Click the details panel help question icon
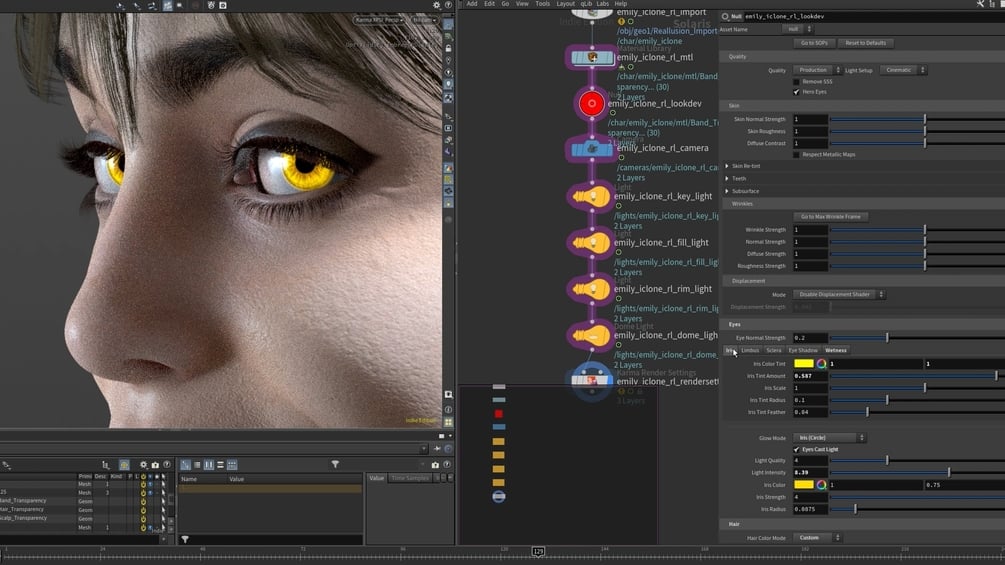The image size is (1005, 565). click(x=447, y=464)
